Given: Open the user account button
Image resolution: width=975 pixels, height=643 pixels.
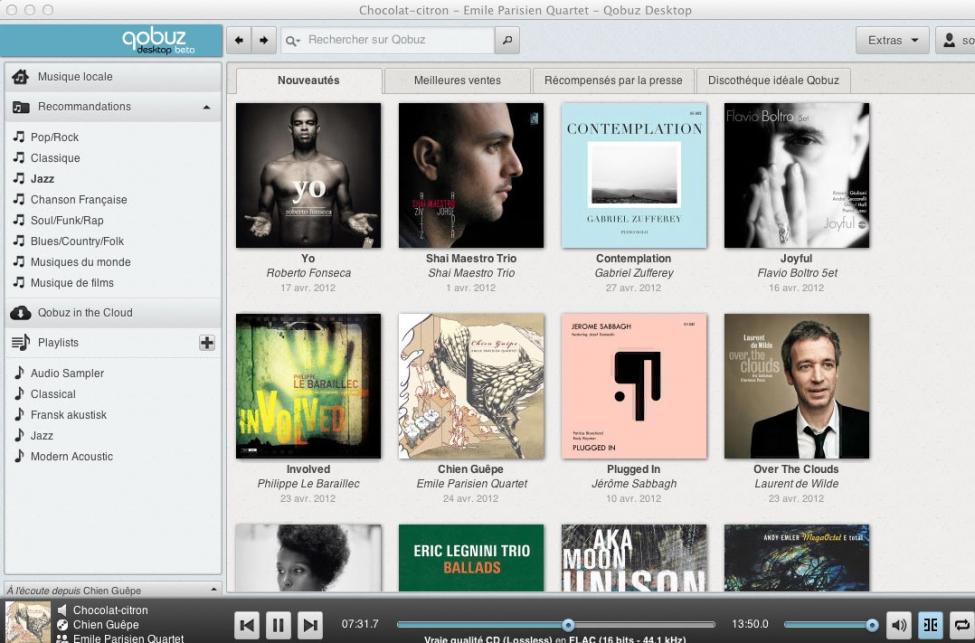Looking at the screenshot, I should pos(955,40).
